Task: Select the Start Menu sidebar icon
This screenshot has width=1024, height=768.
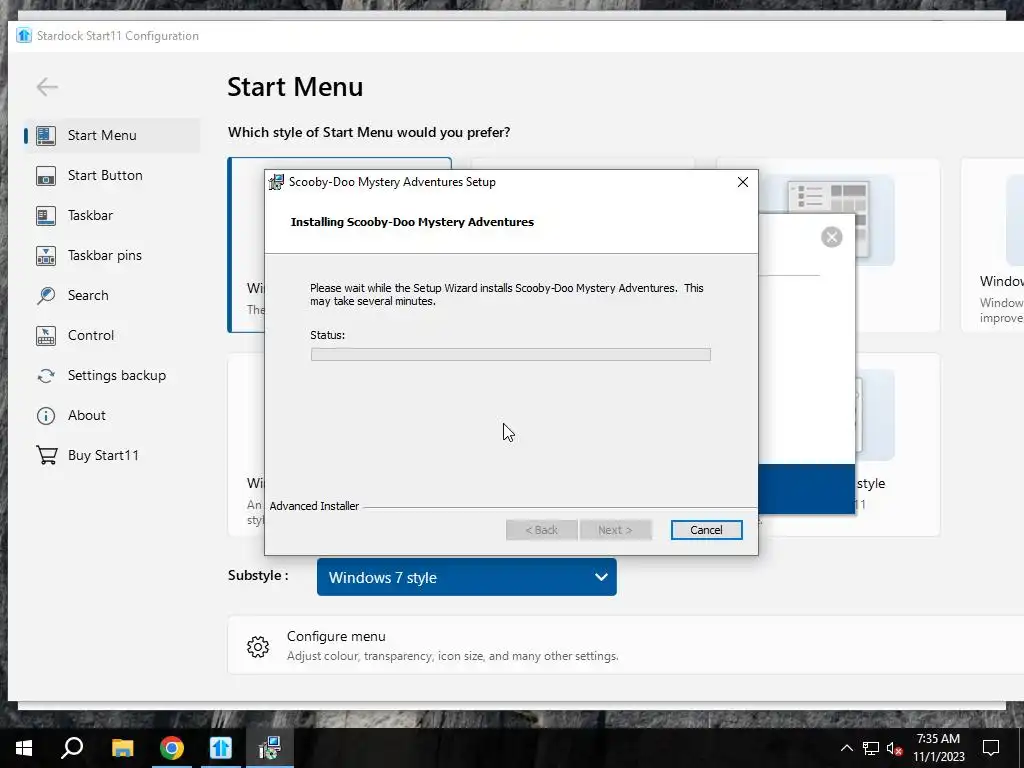Action: click(x=46, y=135)
